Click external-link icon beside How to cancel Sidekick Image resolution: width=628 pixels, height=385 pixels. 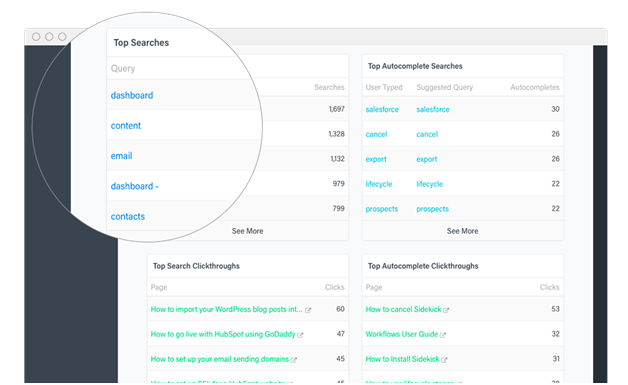(x=446, y=310)
